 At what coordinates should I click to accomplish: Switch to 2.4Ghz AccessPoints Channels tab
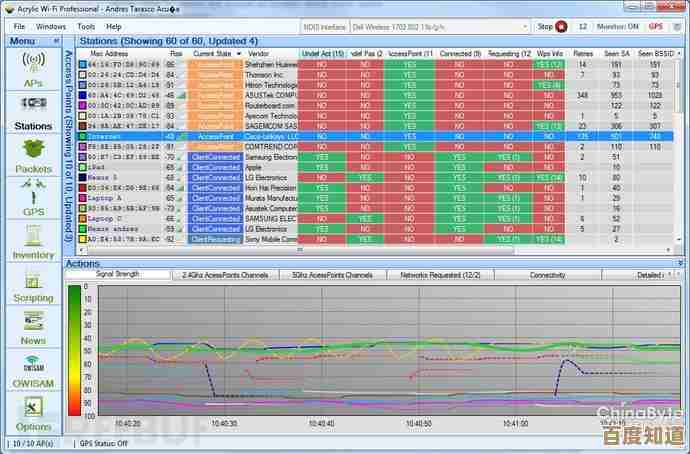pyautogui.click(x=226, y=274)
